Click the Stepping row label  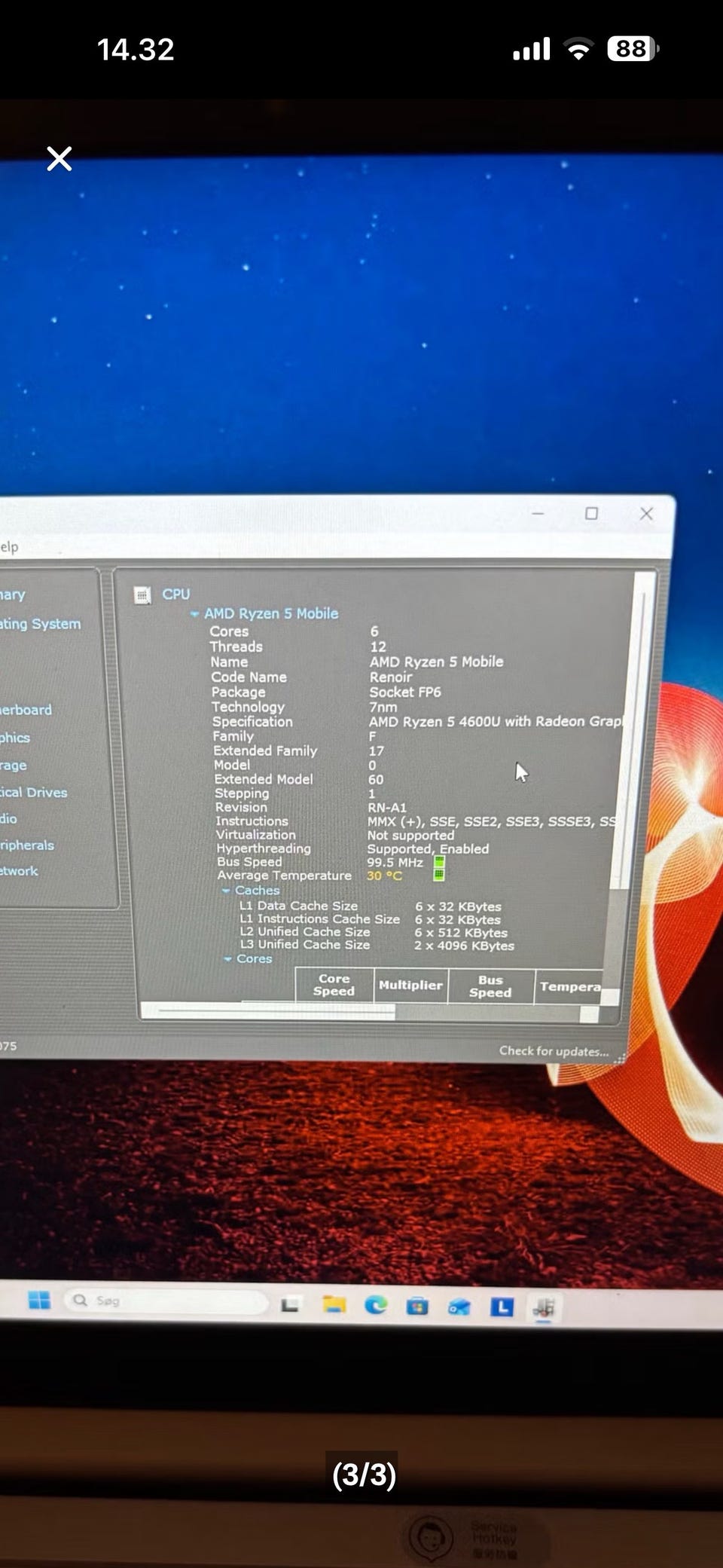pyautogui.click(x=242, y=793)
